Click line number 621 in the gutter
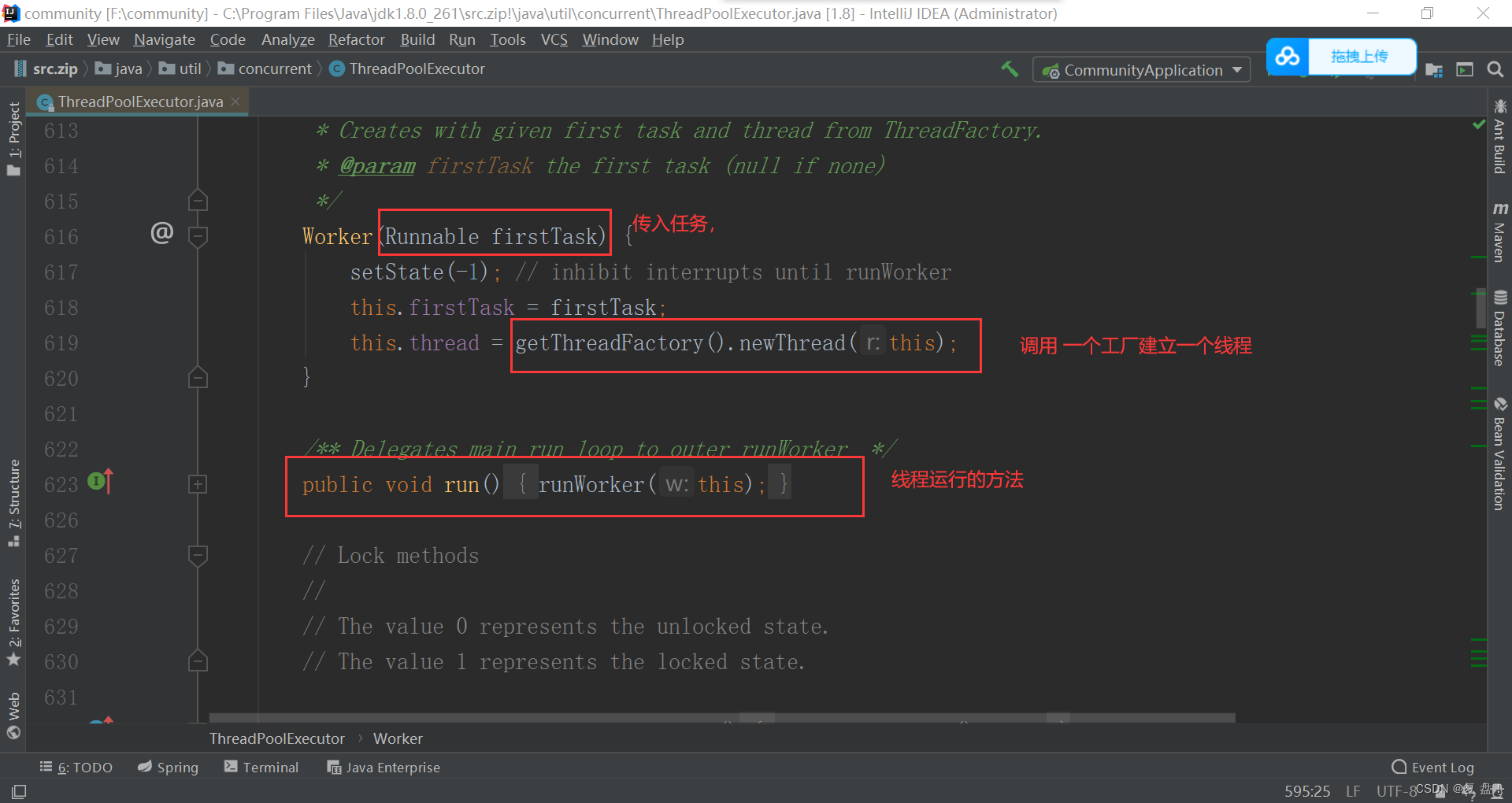Screen dimensions: 1512x803 61,414
